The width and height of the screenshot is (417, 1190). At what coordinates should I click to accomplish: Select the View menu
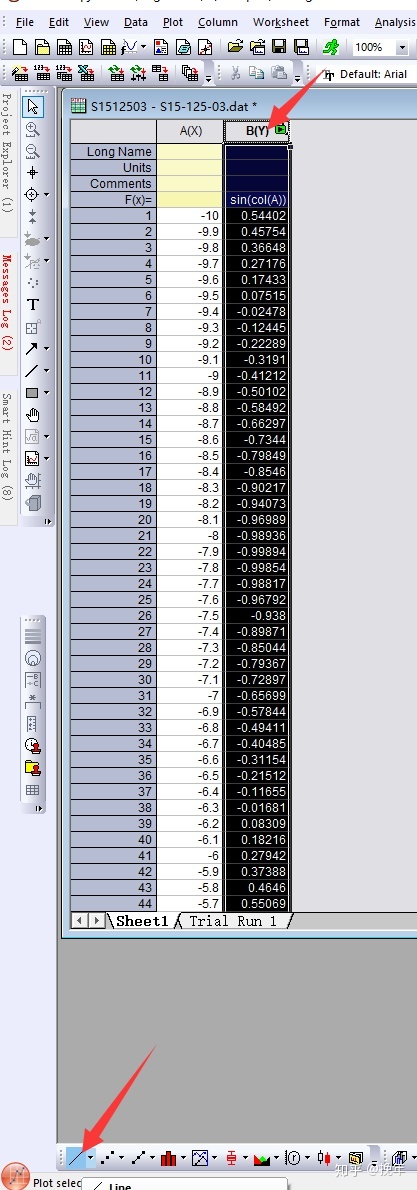click(x=96, y=22)
